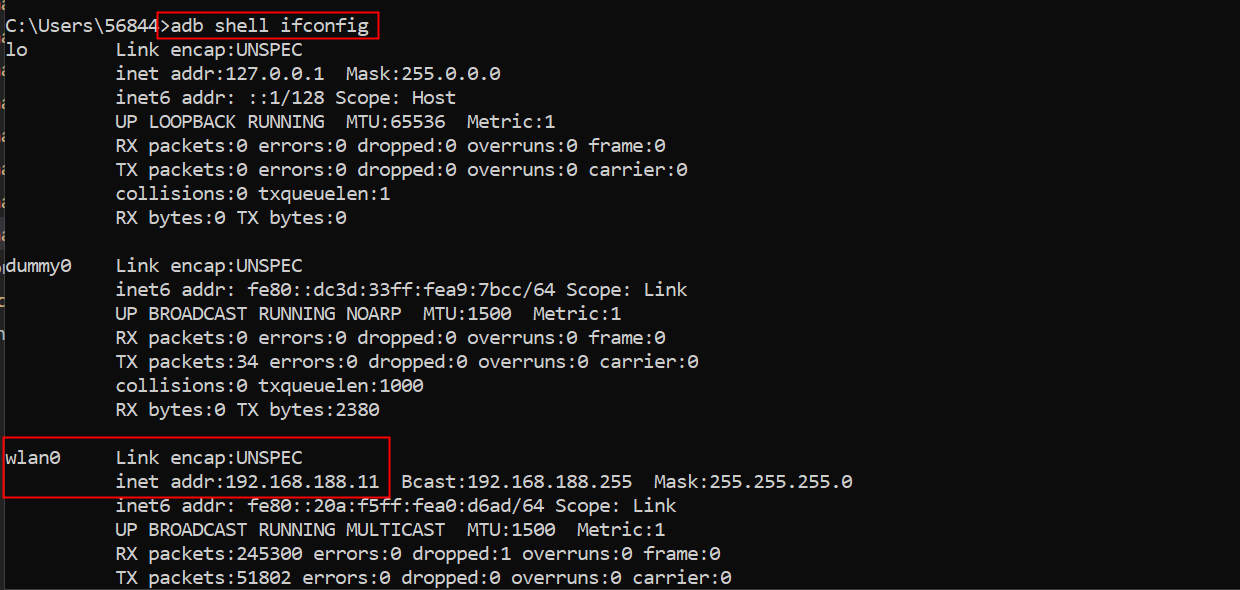Click the UP BROADCAST RUNNING MULTICAST line
1240x590 pixels.
pyautogui.click(x=280, y=530)
